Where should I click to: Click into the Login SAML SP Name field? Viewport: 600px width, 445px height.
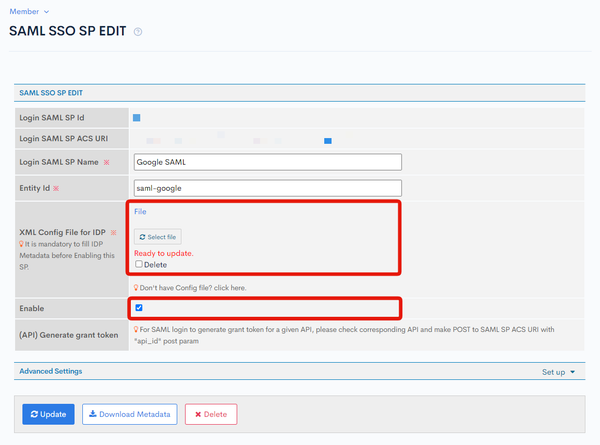click(x=267, y=162)
